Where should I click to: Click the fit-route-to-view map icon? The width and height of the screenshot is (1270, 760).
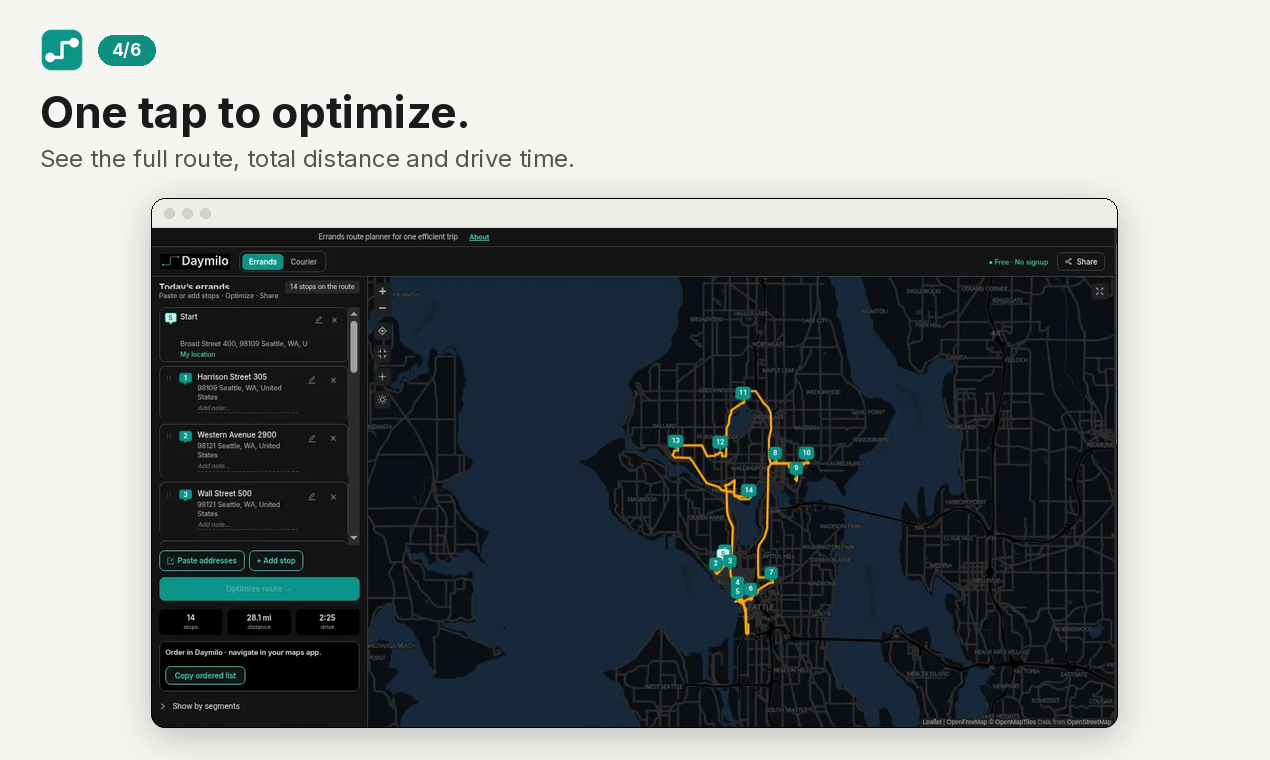[x=382, y=353]
